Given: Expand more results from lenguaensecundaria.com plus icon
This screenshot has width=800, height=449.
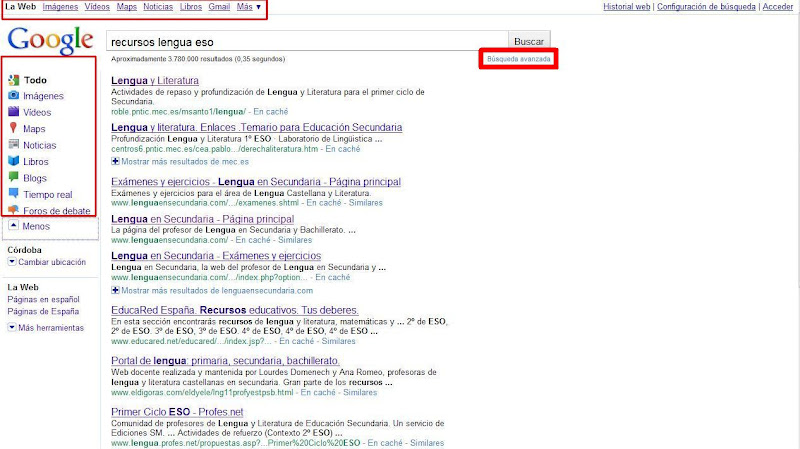Looking at the screenshot, I should 115,290.
